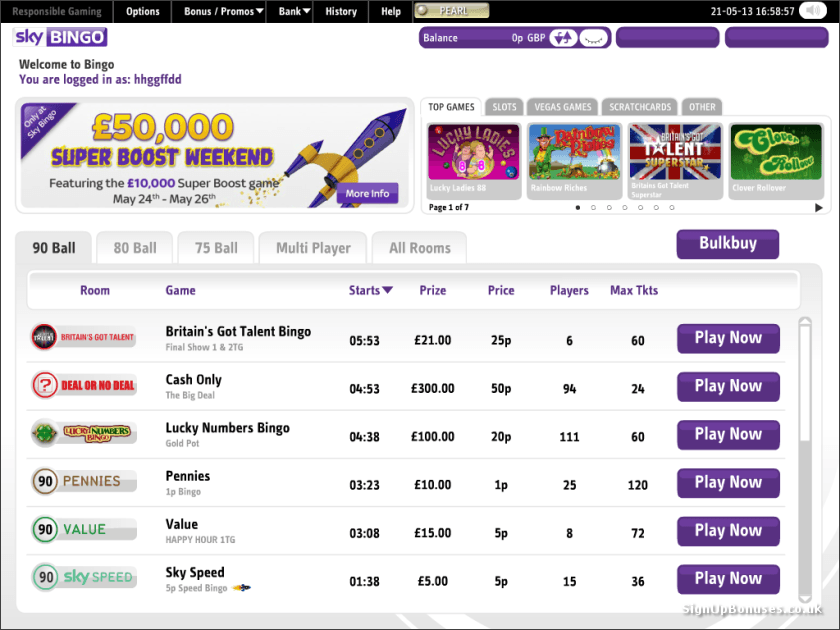Switch to the 75 Ball tab
This screenshot has width=840, height=630.
216,248
